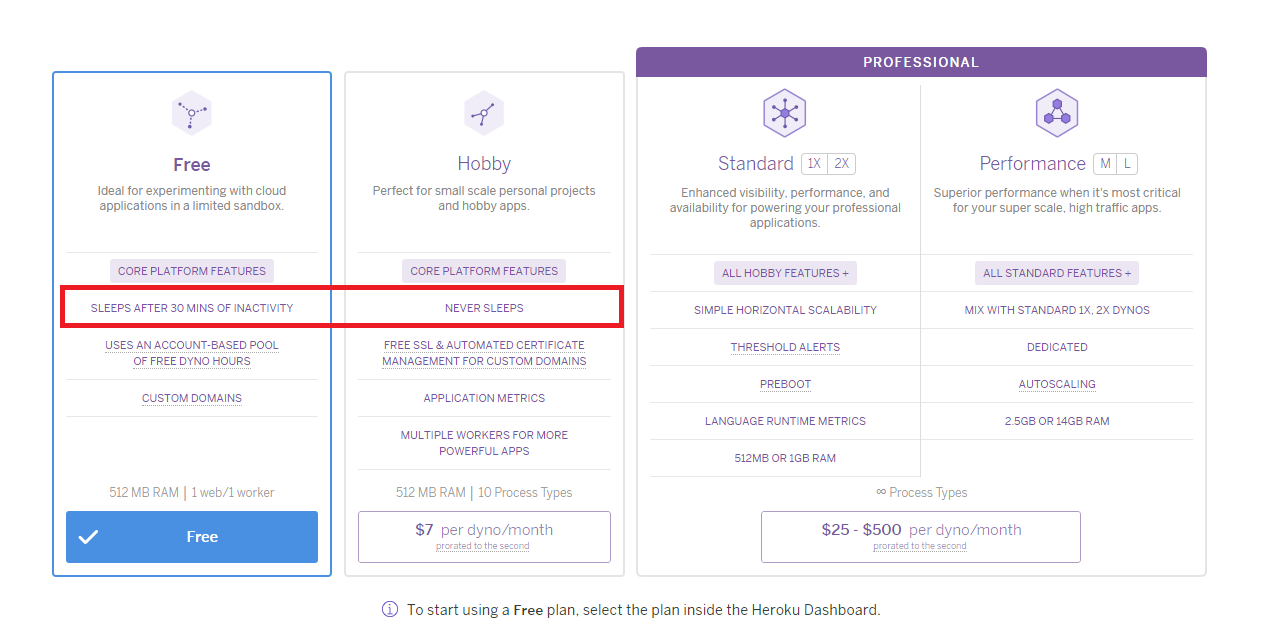Select the 1X Standard dyno toggle
Viewport: 1267px width, 628px height.
coord(814,164)
